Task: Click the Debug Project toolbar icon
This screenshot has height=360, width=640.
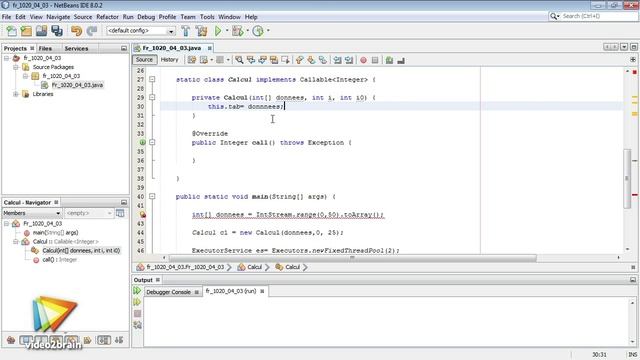Action: (238, 31)
